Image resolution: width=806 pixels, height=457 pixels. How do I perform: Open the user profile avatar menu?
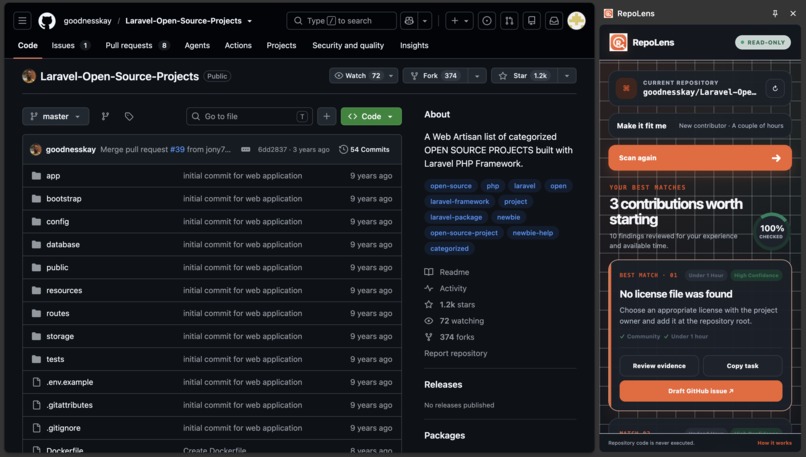(x=576, y=21)
